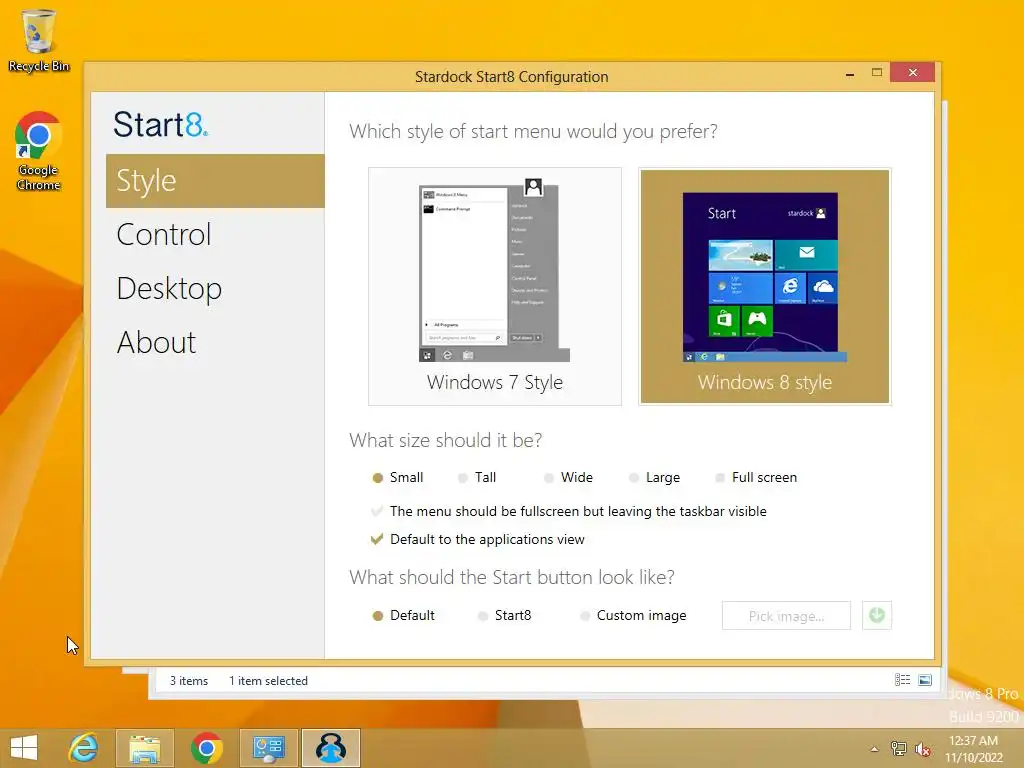Screen dimensions: 1024x768
Task: Select the Custom image button option
Action: (633, 615)
